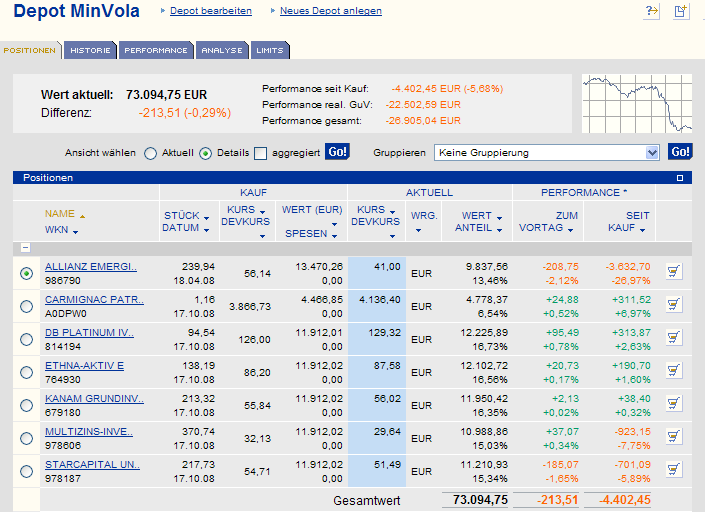Switch to the Historie tab
The image size is (705, 512).
(x=91, y=50)
